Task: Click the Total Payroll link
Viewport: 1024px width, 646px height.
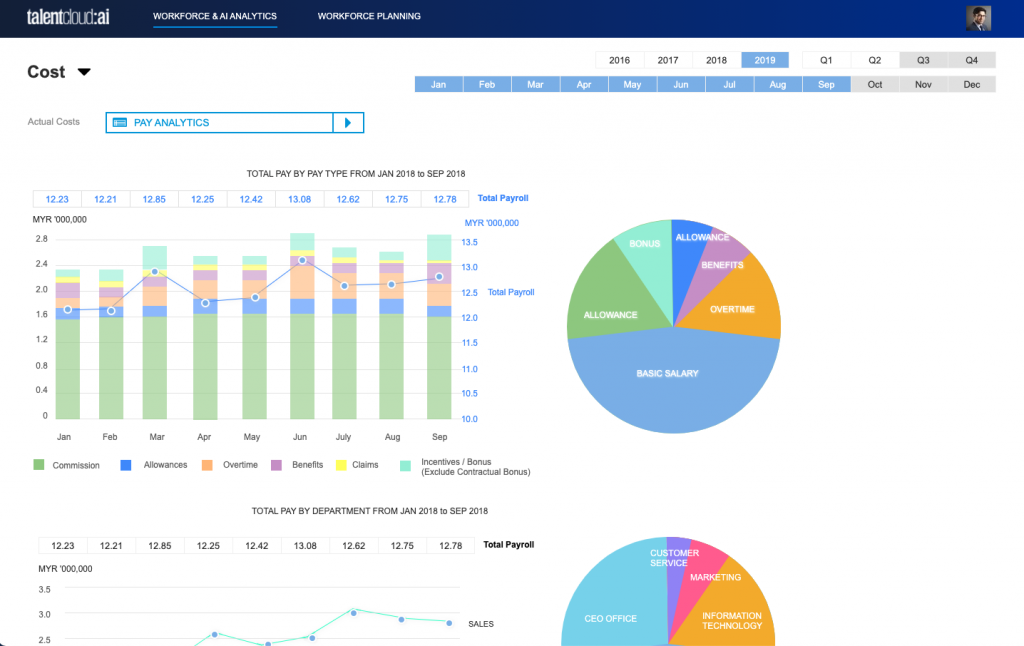Action: (502, 198)
